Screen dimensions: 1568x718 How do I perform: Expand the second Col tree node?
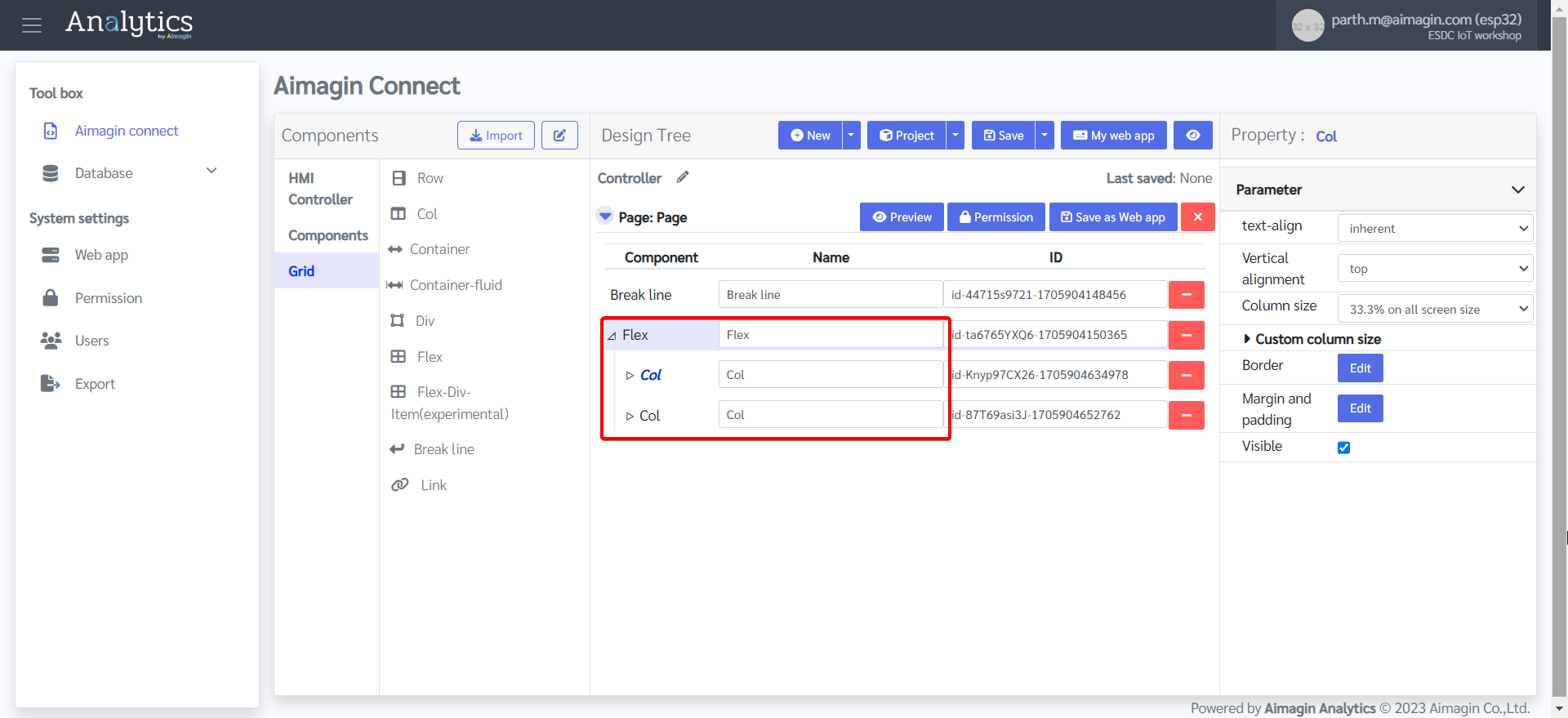[630, 416]
